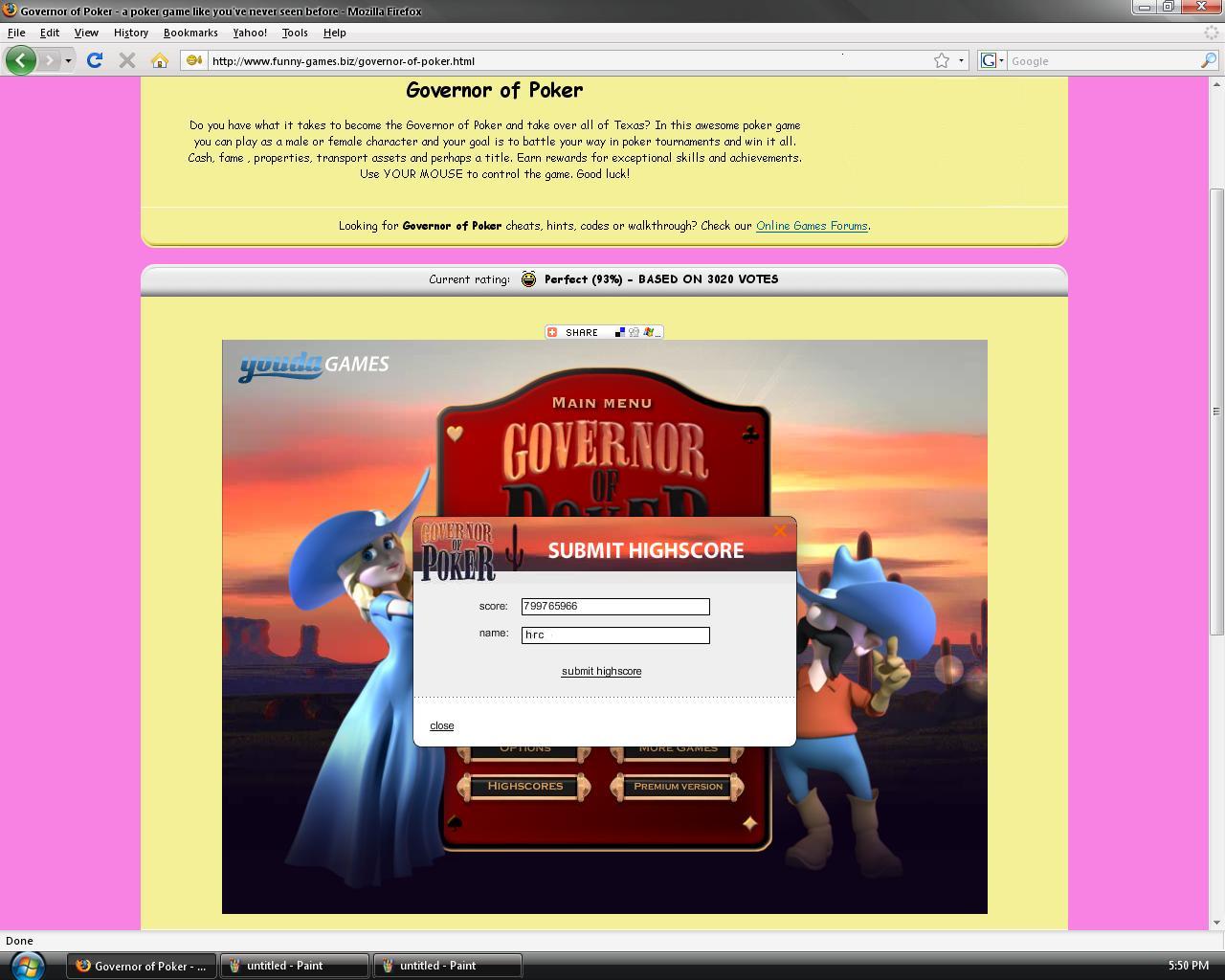The height and width of the screenshot is (980, 1225).
Task: Click the Governor of Poker dialog logo
Action: point(458,551)
